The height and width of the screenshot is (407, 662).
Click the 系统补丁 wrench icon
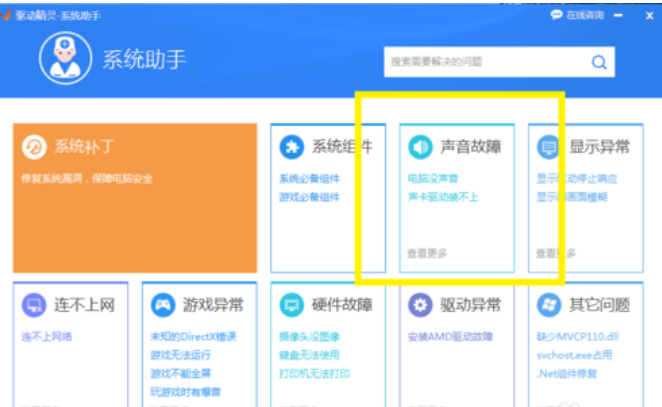(x=33, y=147)
